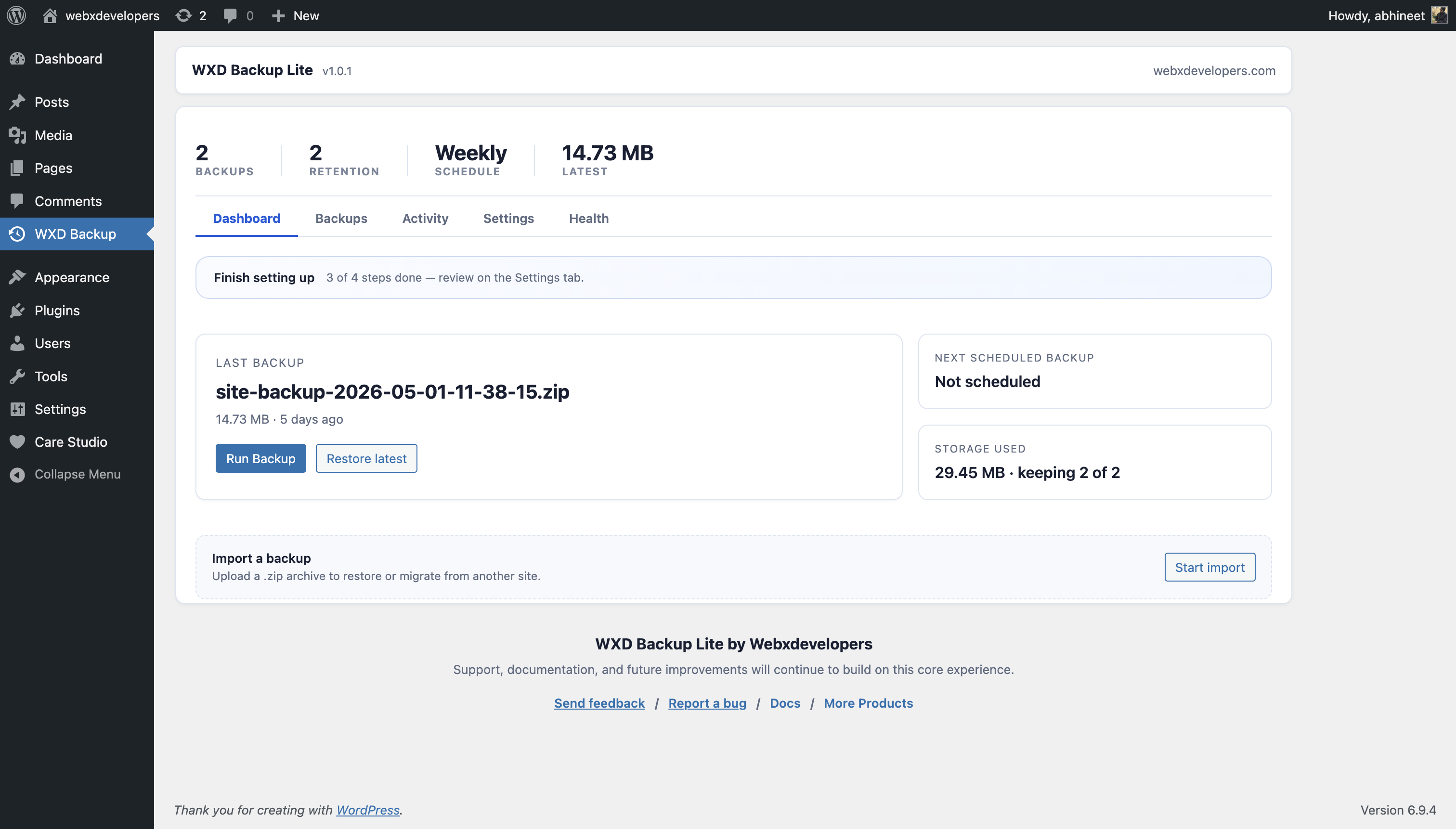Viewport: 1456px width, 829px height.
Task: Click the Finish setting up notice text
Action: coord(264,277)
